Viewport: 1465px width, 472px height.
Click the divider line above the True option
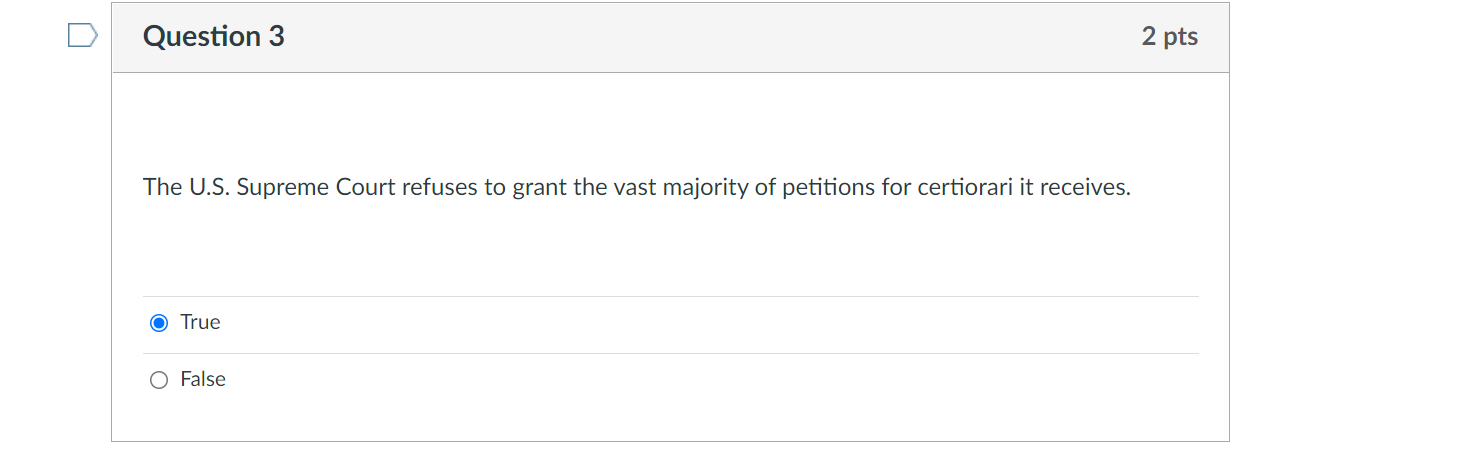(x=670, y=296)
